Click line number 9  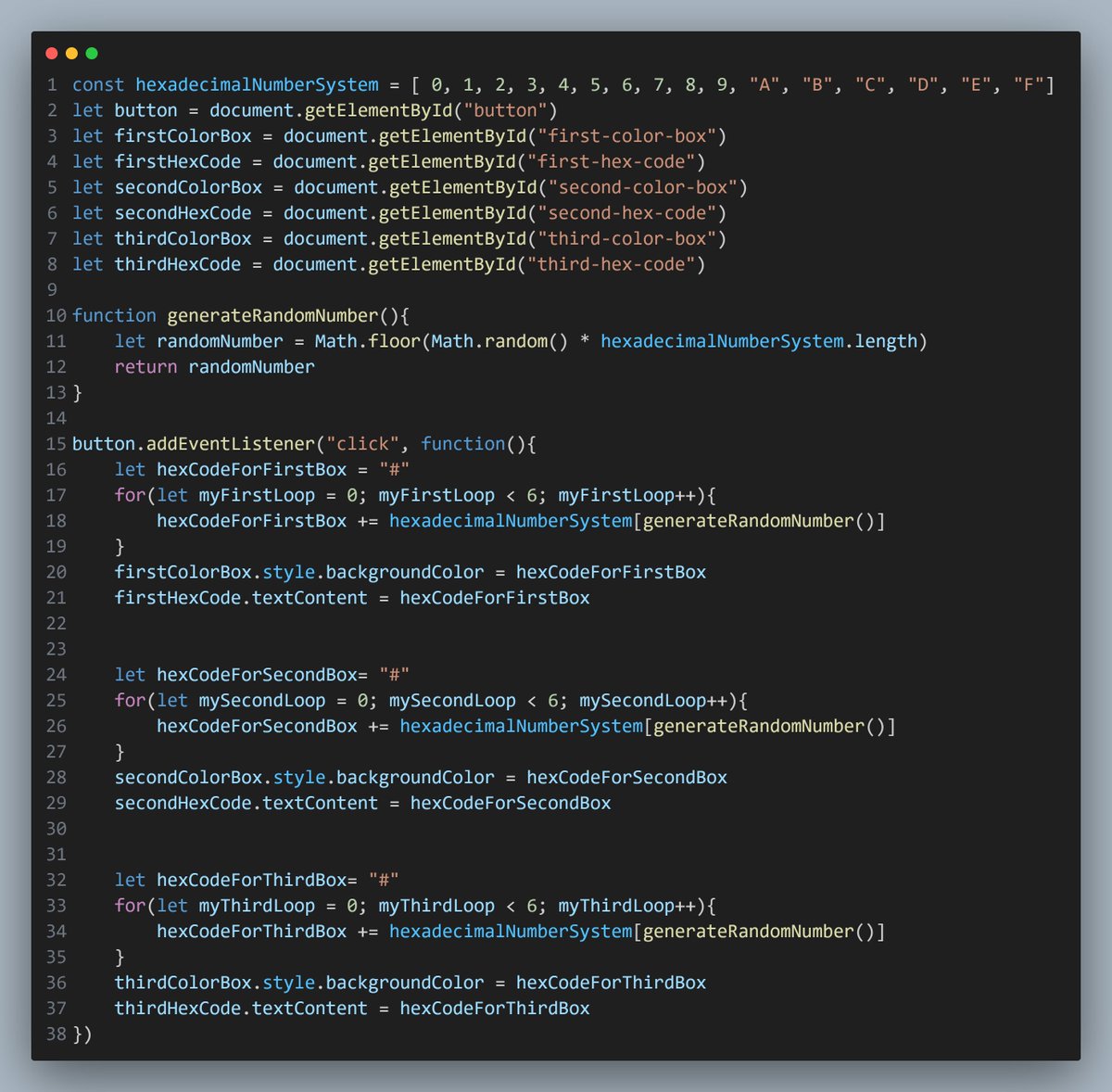point(52,290)
